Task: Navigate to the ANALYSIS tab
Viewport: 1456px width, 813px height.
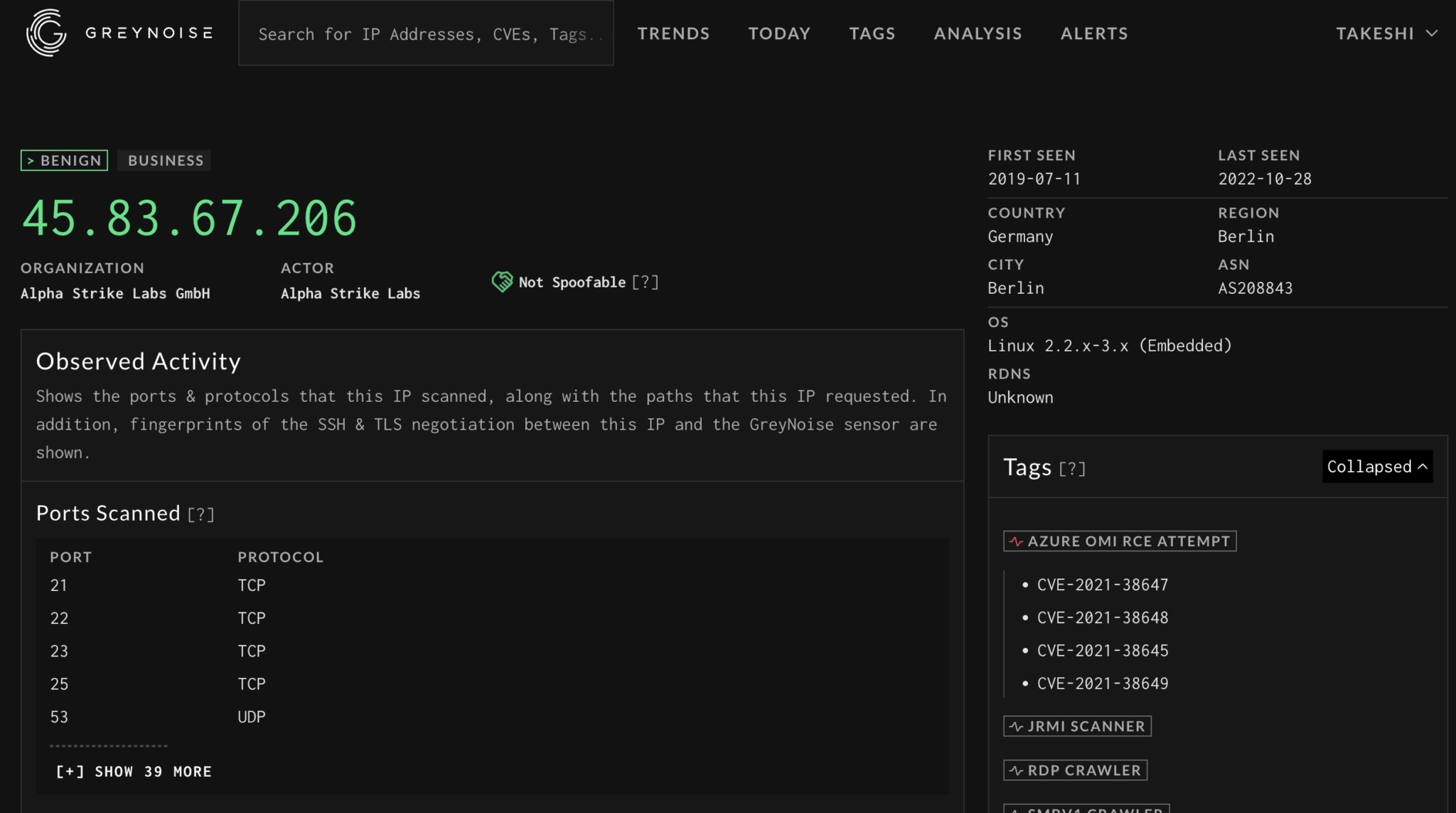Action: (x=978, y=33)
